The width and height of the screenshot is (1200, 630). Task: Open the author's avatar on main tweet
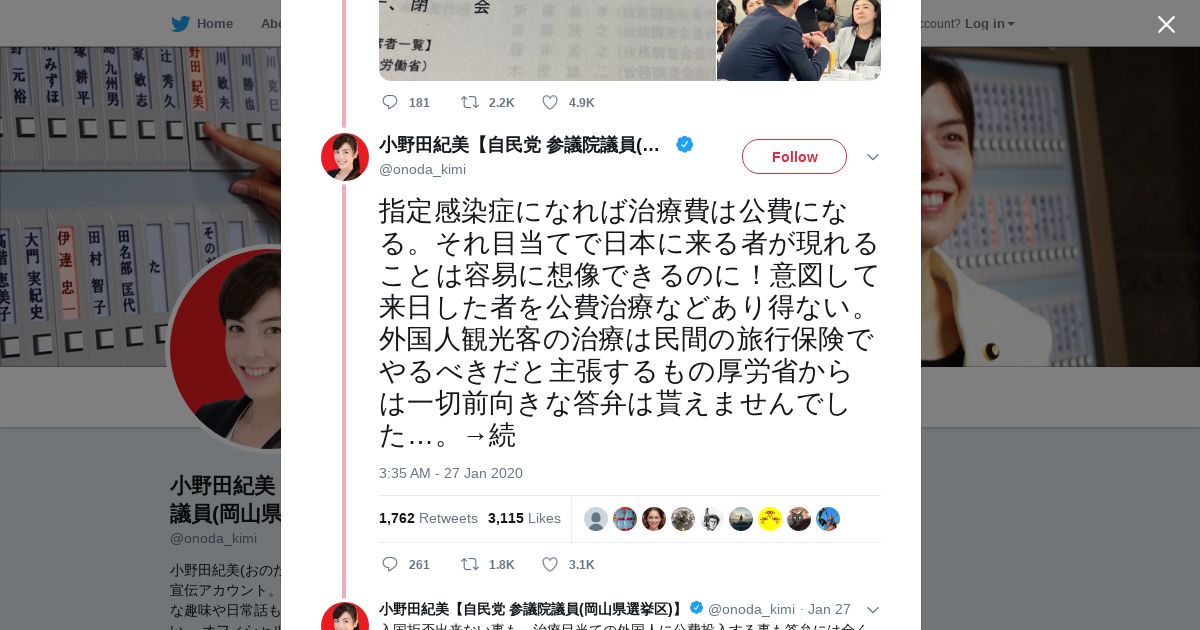345,157
